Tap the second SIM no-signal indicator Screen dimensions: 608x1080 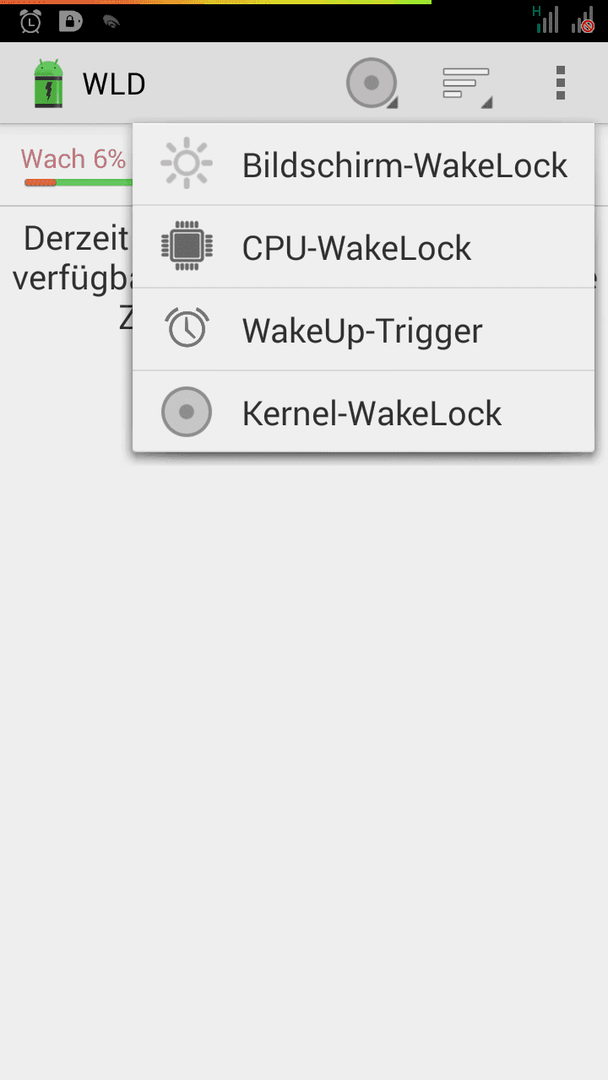pyautogui.click(x=583, y=19)
